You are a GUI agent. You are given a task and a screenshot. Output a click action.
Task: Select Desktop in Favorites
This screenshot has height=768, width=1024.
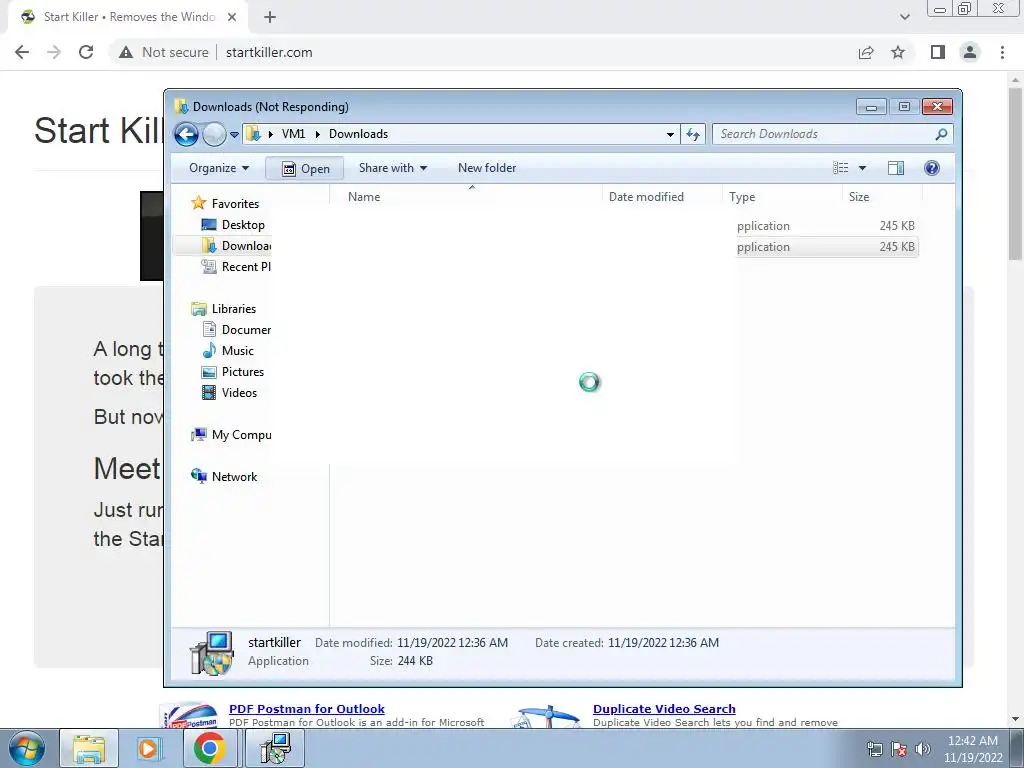[x=233, y=225]
